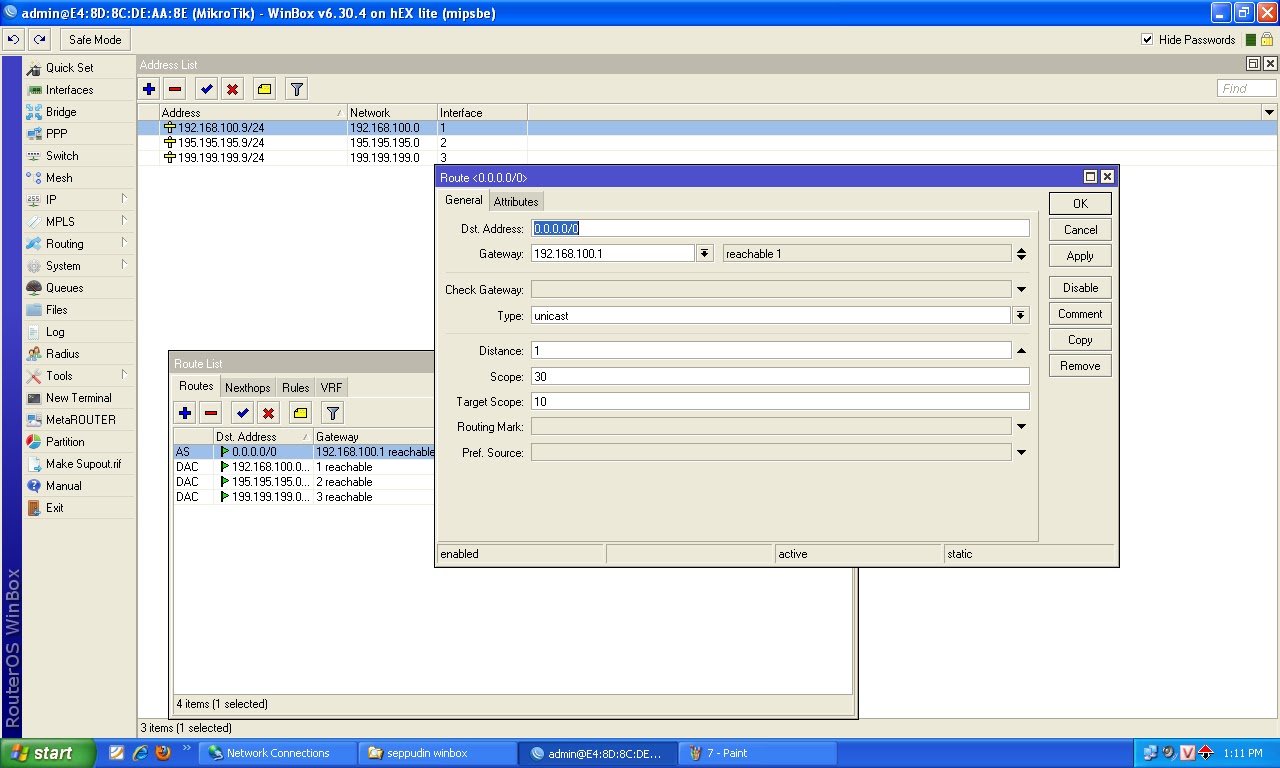
Task: Click Scope input field
Action: tap(780, 376)
